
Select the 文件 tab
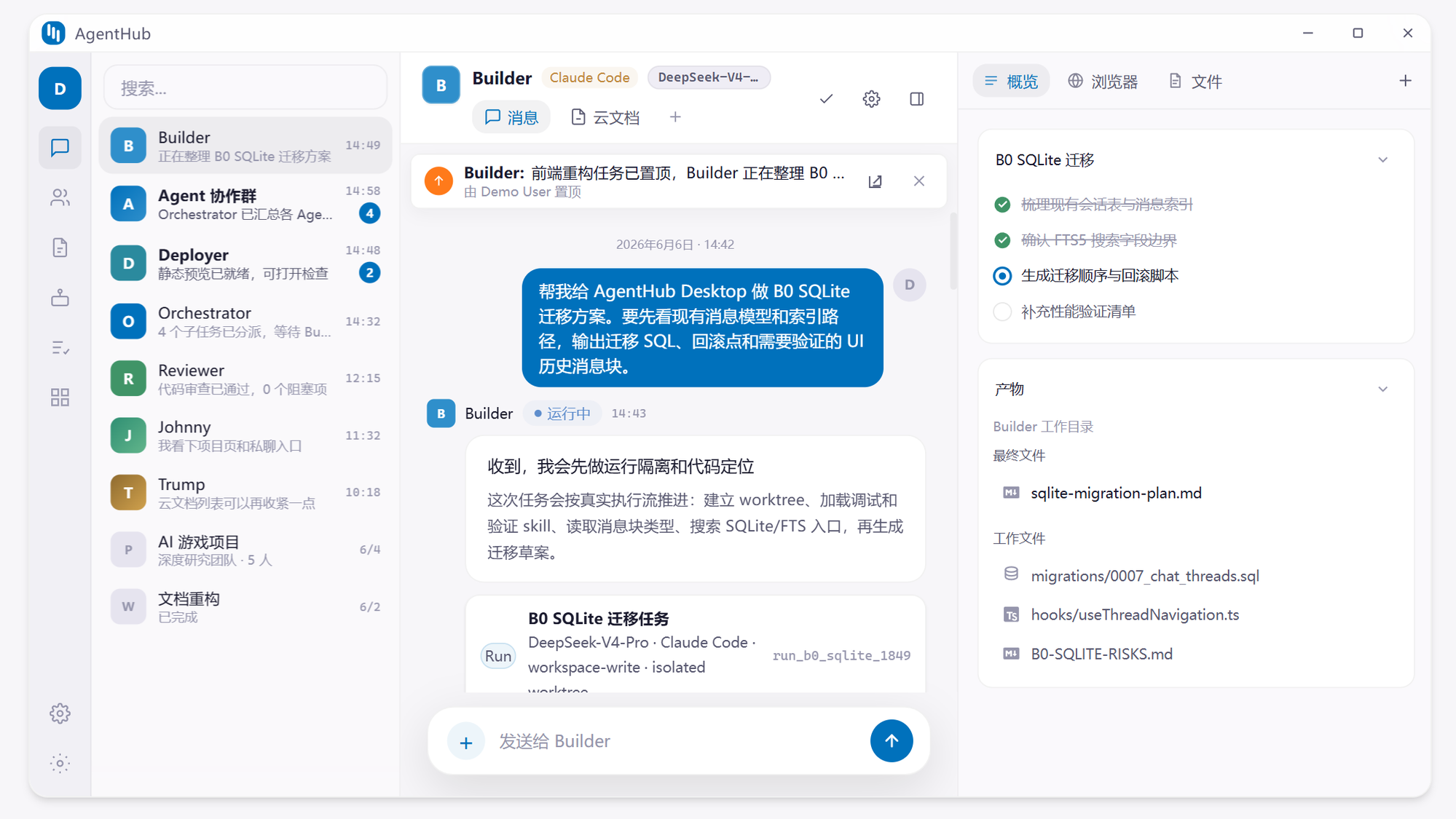pos(1195,82)
